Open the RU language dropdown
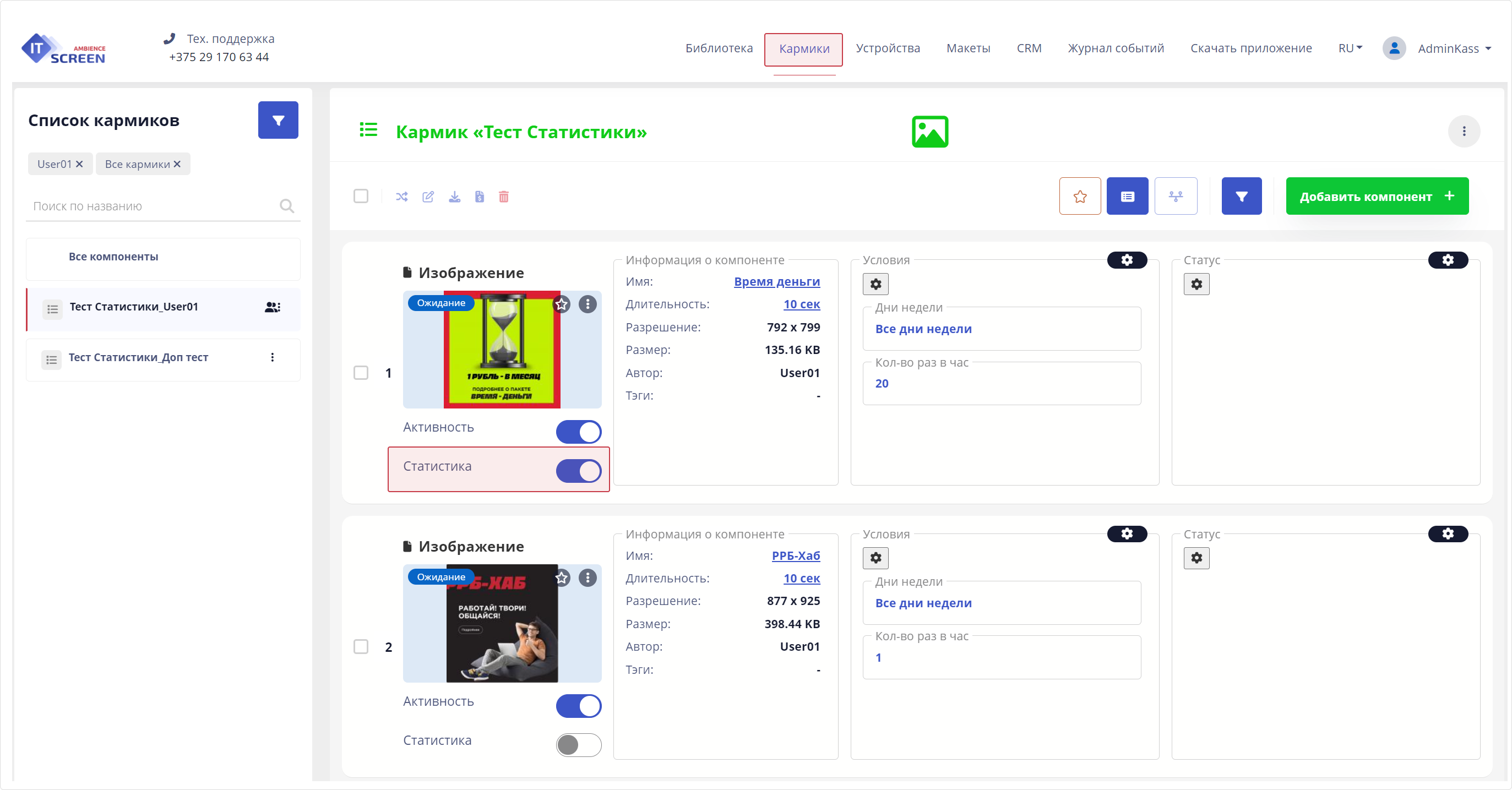This screenshot has height=790, width=1512. (x=1350, y=48)
